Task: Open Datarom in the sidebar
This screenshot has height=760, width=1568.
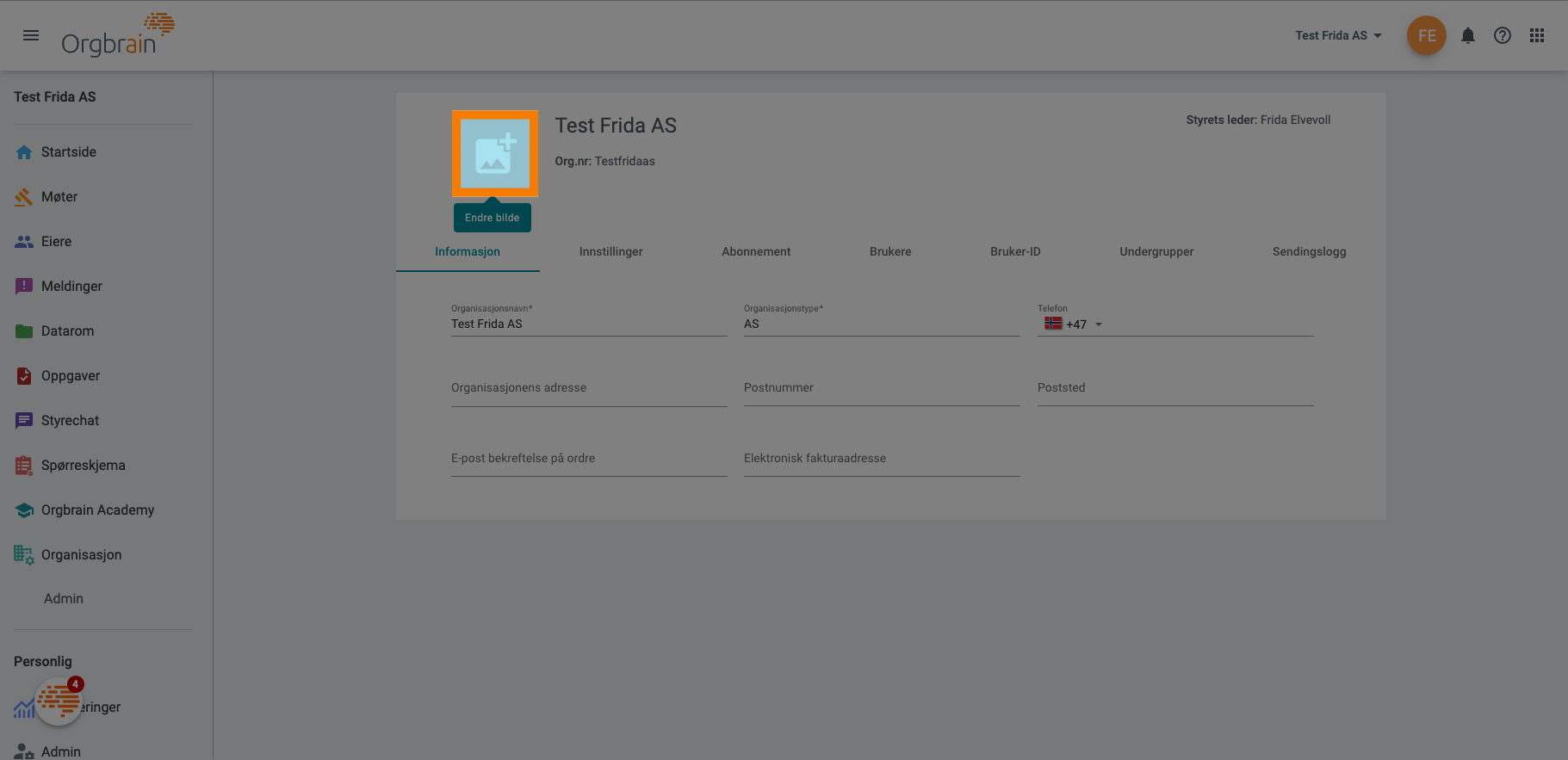Action: pyautogui.click(x=67, y=331)
